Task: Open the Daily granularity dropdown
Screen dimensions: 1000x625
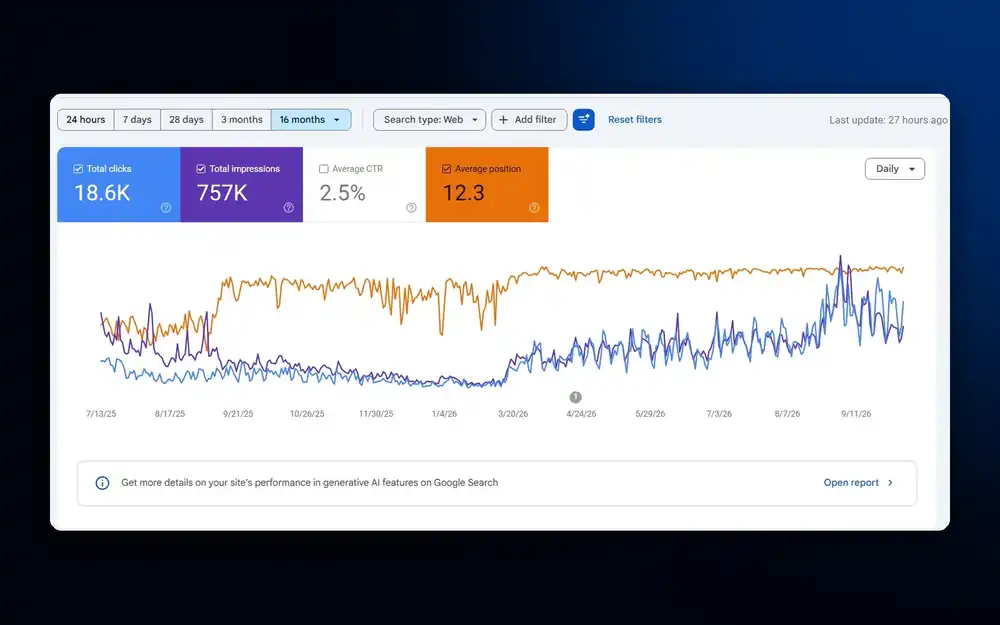Action: pyautogui.click(x=895, y=169)
